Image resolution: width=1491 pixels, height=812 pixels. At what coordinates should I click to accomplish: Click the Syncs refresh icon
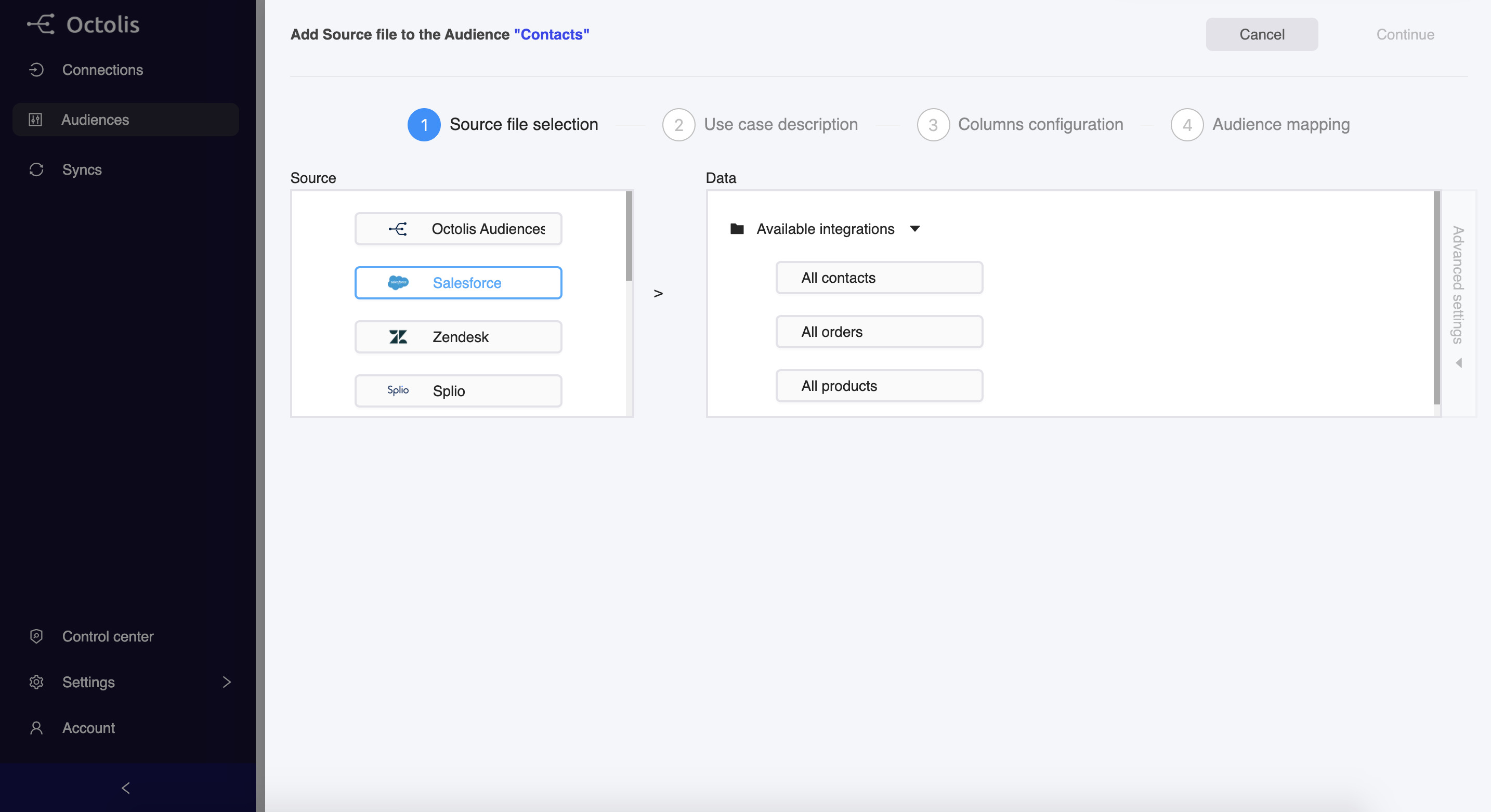(36, 169)
